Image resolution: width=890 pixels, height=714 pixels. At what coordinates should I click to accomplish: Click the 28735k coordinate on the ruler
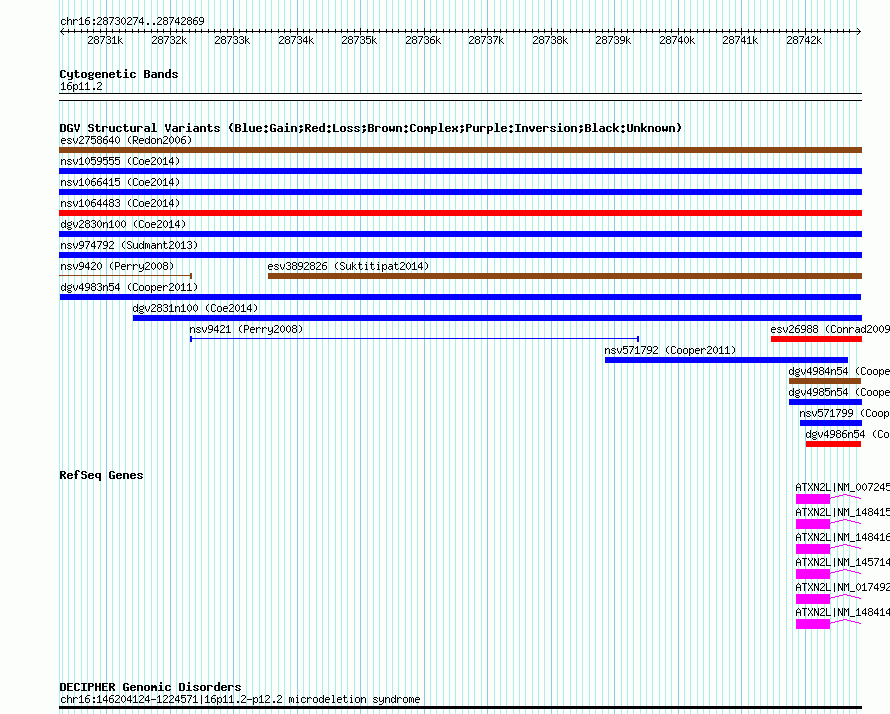pyautogui.click(x=359, y=40)
